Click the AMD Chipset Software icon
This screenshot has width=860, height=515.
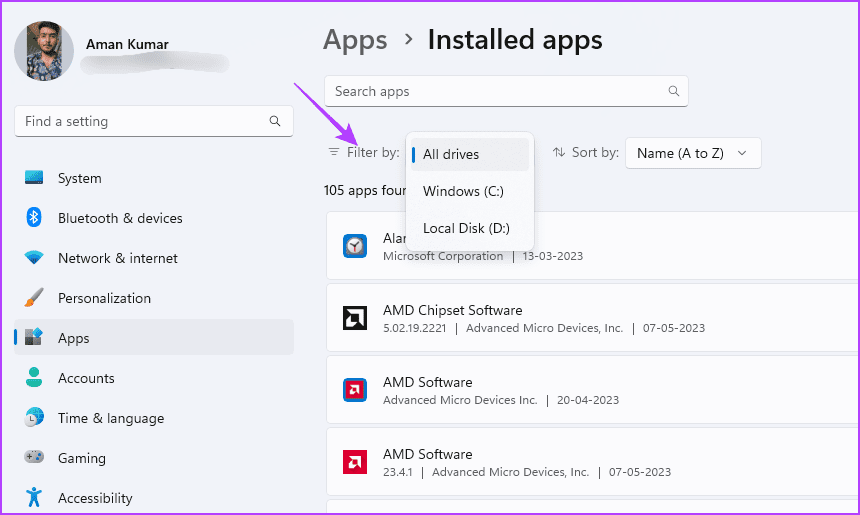point(355,318)
